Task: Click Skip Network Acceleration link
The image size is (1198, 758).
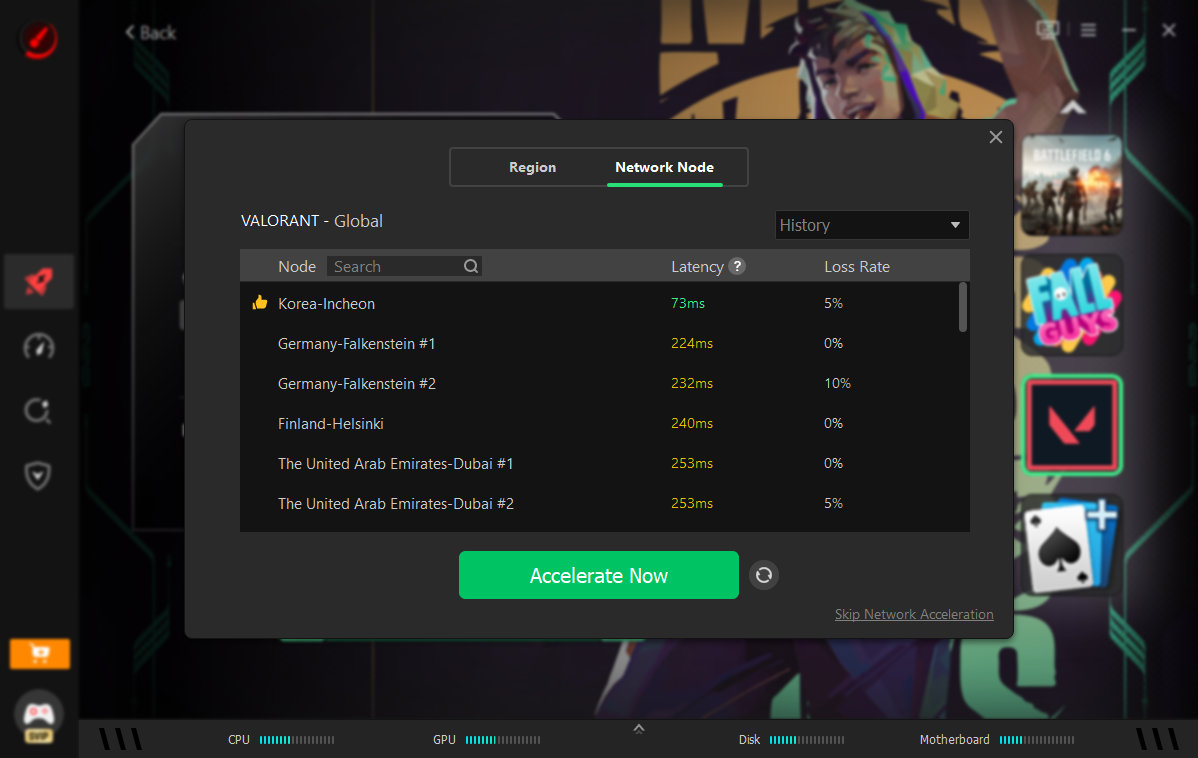Action: (914, 614)
